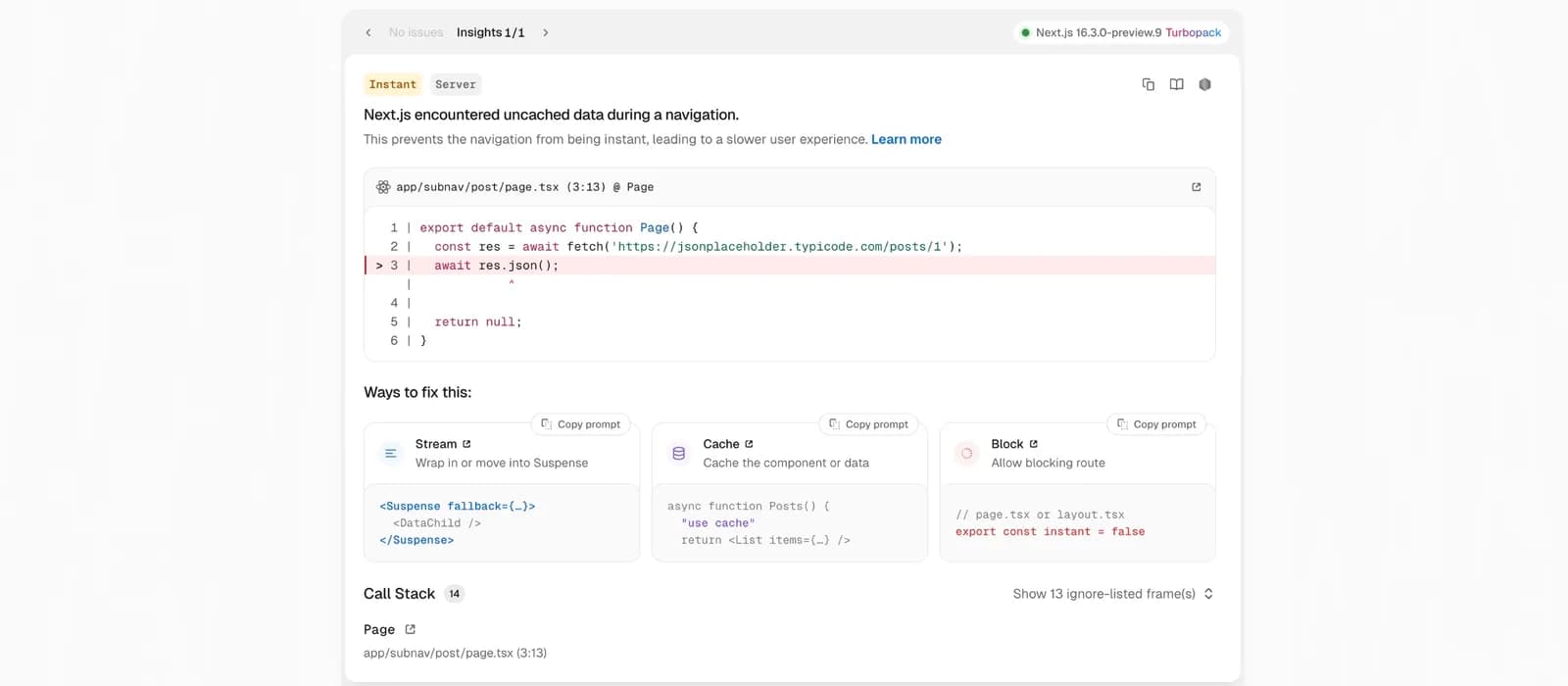1568x686 pixels.
Task: Open the Cache docs external link icon
Action: coord(749,444)
